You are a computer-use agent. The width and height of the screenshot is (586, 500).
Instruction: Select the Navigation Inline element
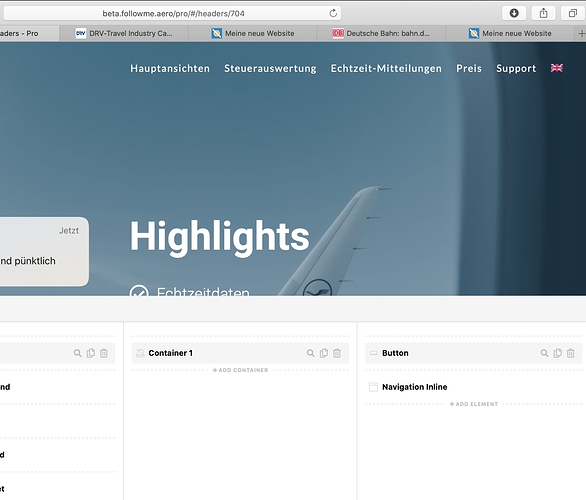point(414,387)
